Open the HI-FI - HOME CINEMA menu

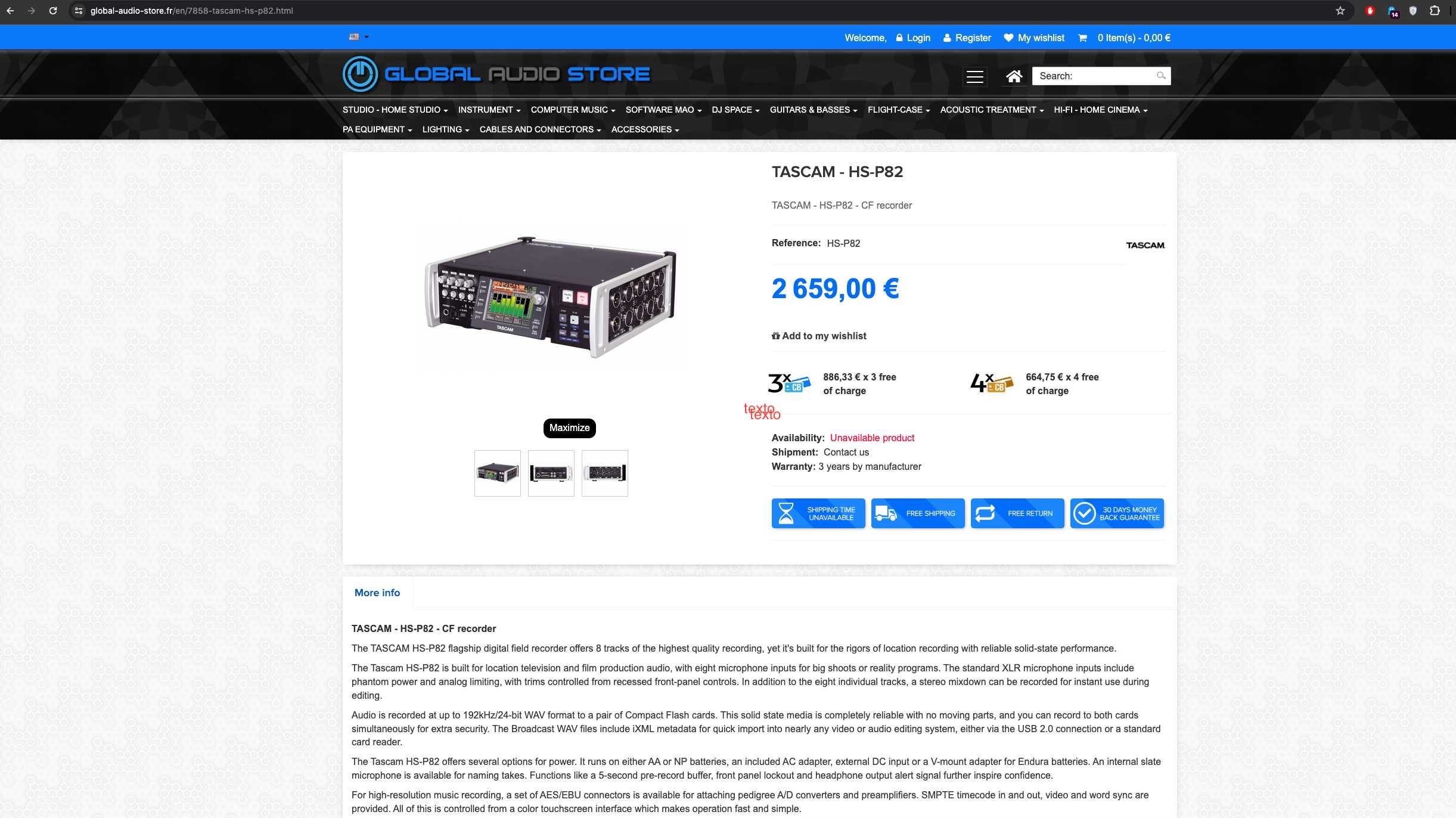click(x=1100, y=110)
